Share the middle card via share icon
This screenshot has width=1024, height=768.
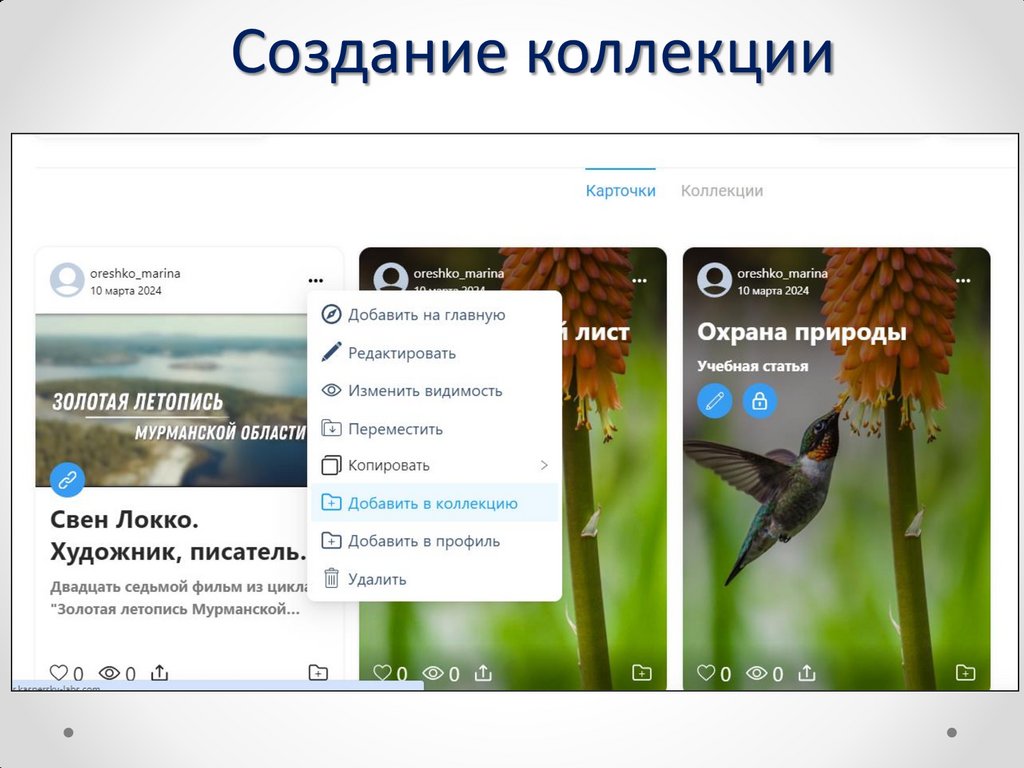pyautogui.click(x=483, y=672)
